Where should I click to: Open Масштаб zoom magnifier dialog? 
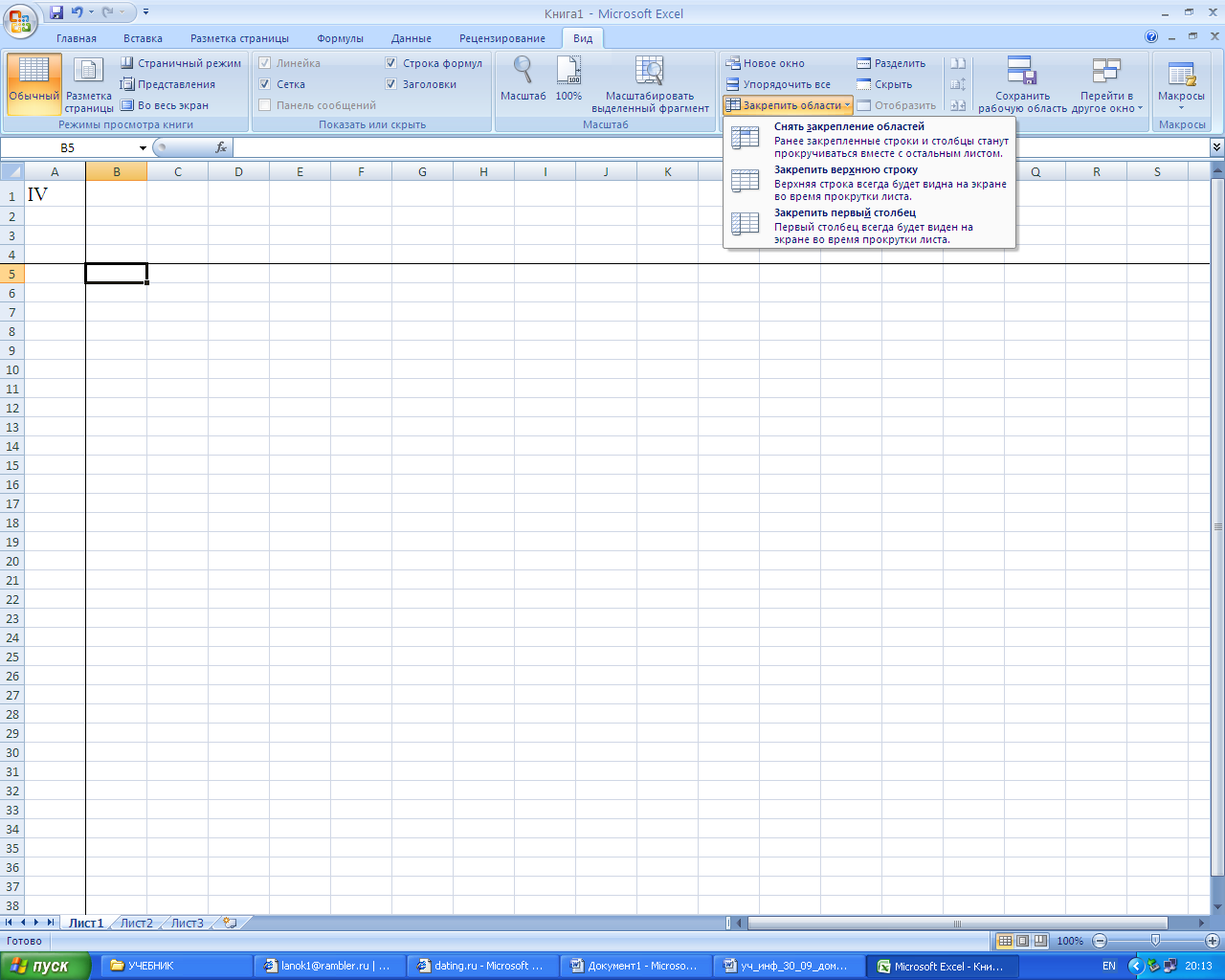pos(523,79)
